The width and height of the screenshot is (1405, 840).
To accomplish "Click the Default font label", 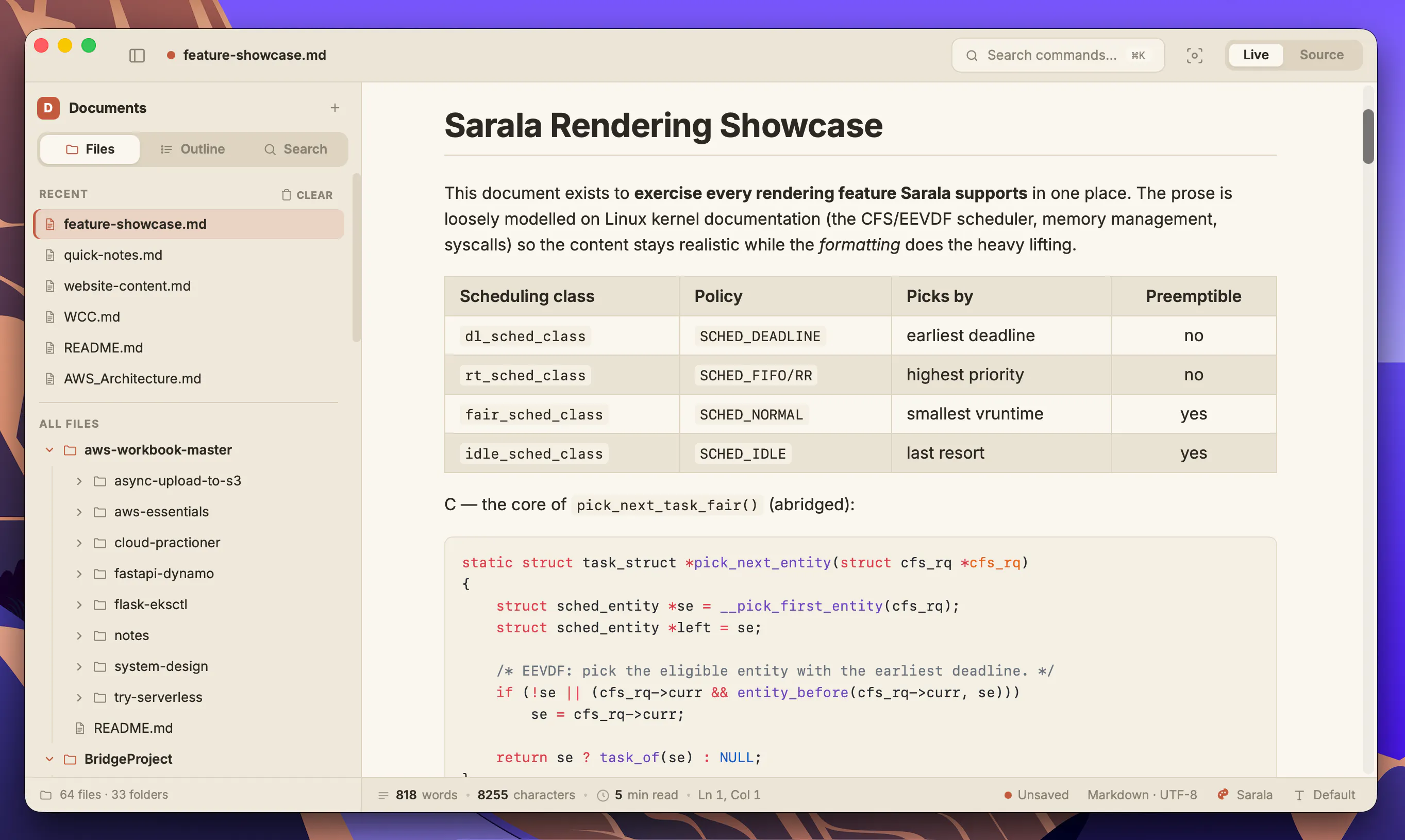I will (x=1334, y=795).
